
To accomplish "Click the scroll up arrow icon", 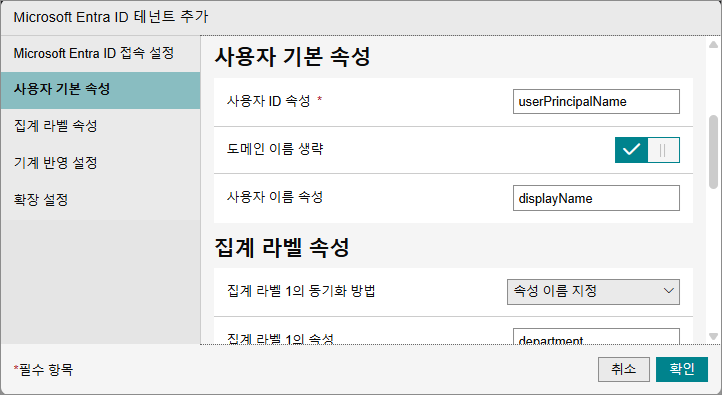I will point(713,45).
